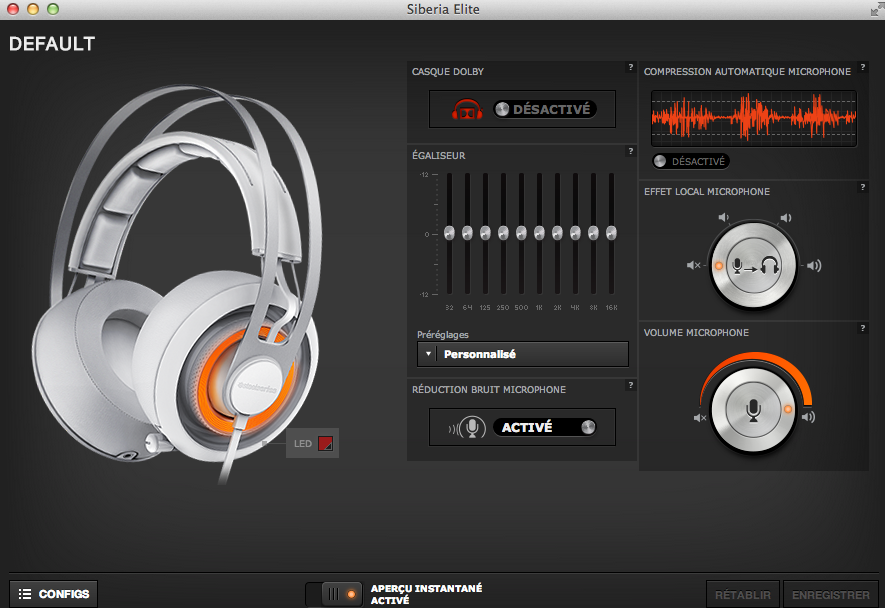
Task: Click the Préréglages dropdown arrow
Action: (x=428, y=354)
